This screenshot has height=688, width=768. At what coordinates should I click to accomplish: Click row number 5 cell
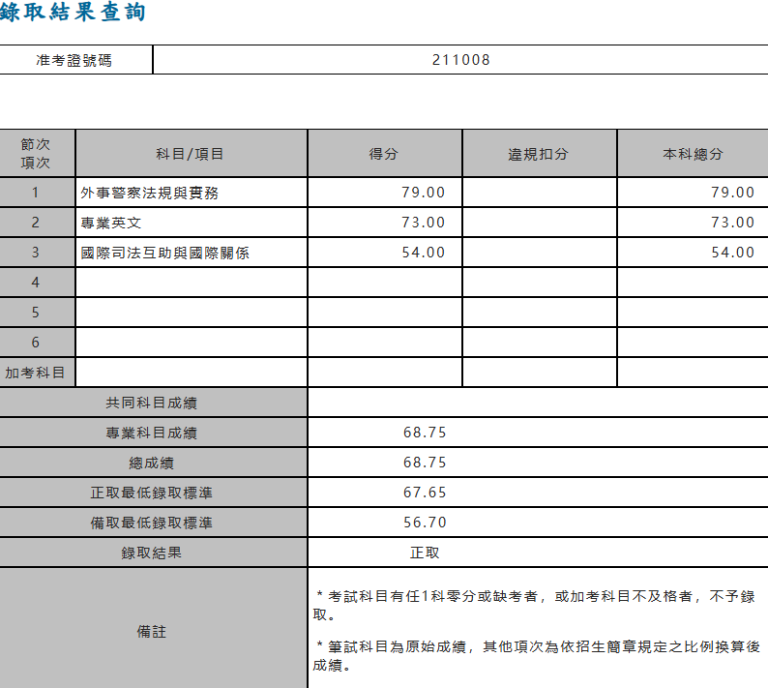(x=37, y=312)
